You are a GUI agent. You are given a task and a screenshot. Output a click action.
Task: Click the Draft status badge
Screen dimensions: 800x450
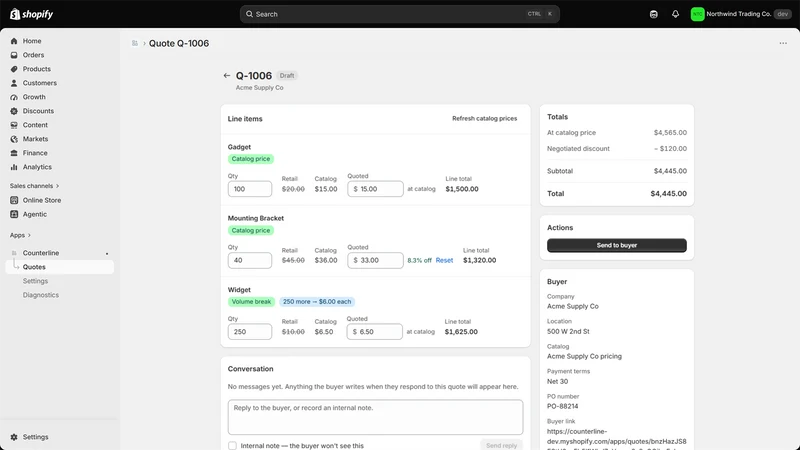[x=287, y=76]
